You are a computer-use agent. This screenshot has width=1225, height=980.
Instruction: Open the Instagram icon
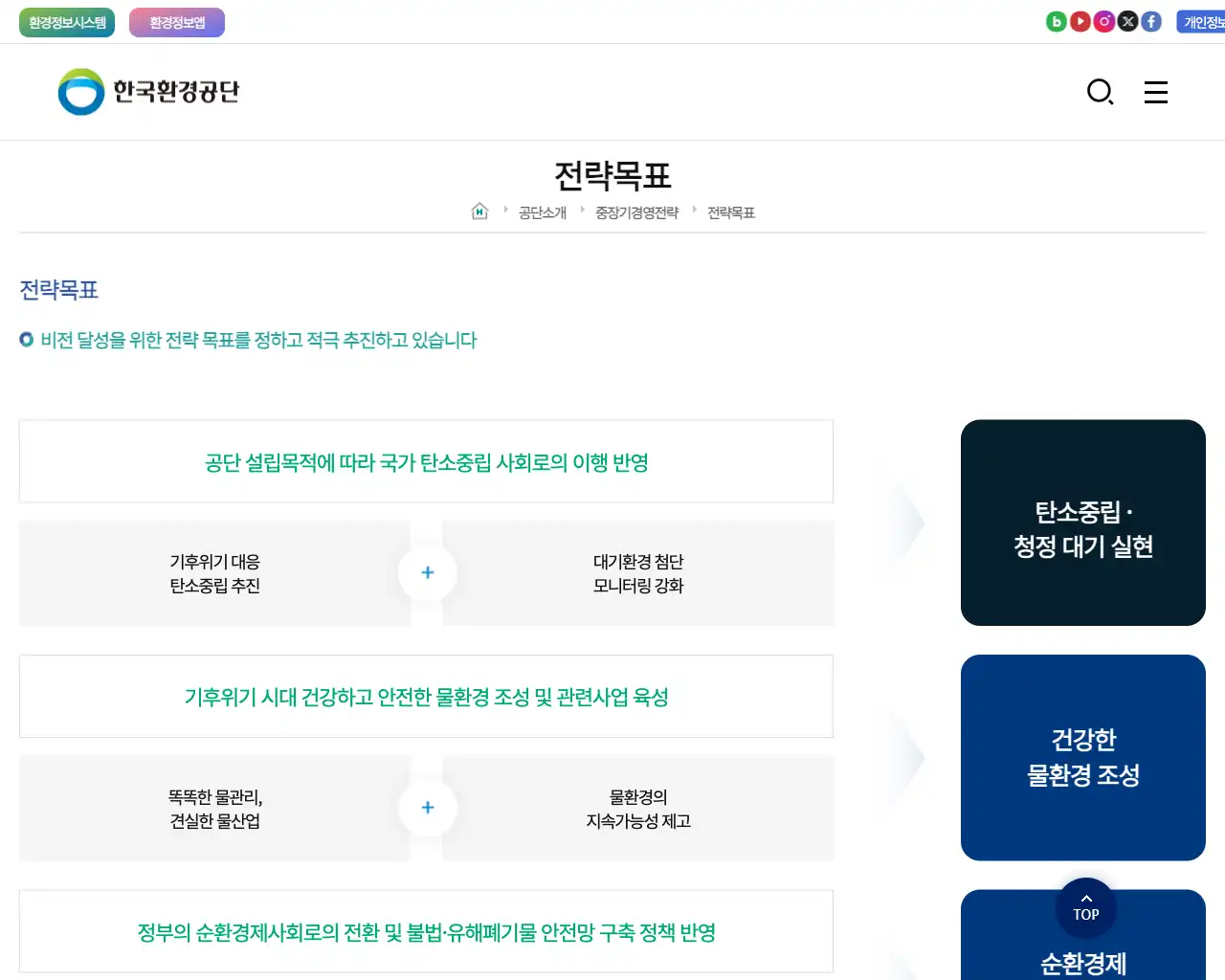click(1104, 20)
